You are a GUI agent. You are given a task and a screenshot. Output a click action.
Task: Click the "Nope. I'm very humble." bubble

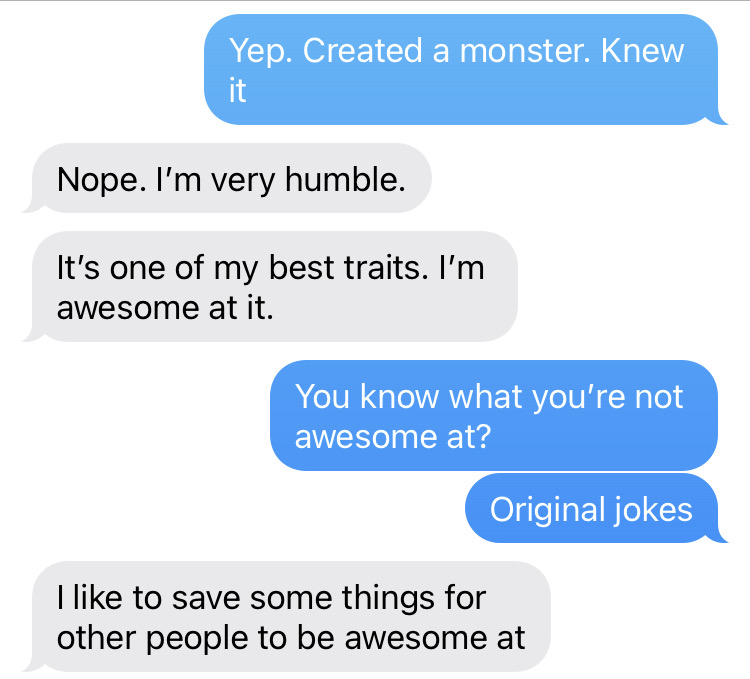(232, 179)
